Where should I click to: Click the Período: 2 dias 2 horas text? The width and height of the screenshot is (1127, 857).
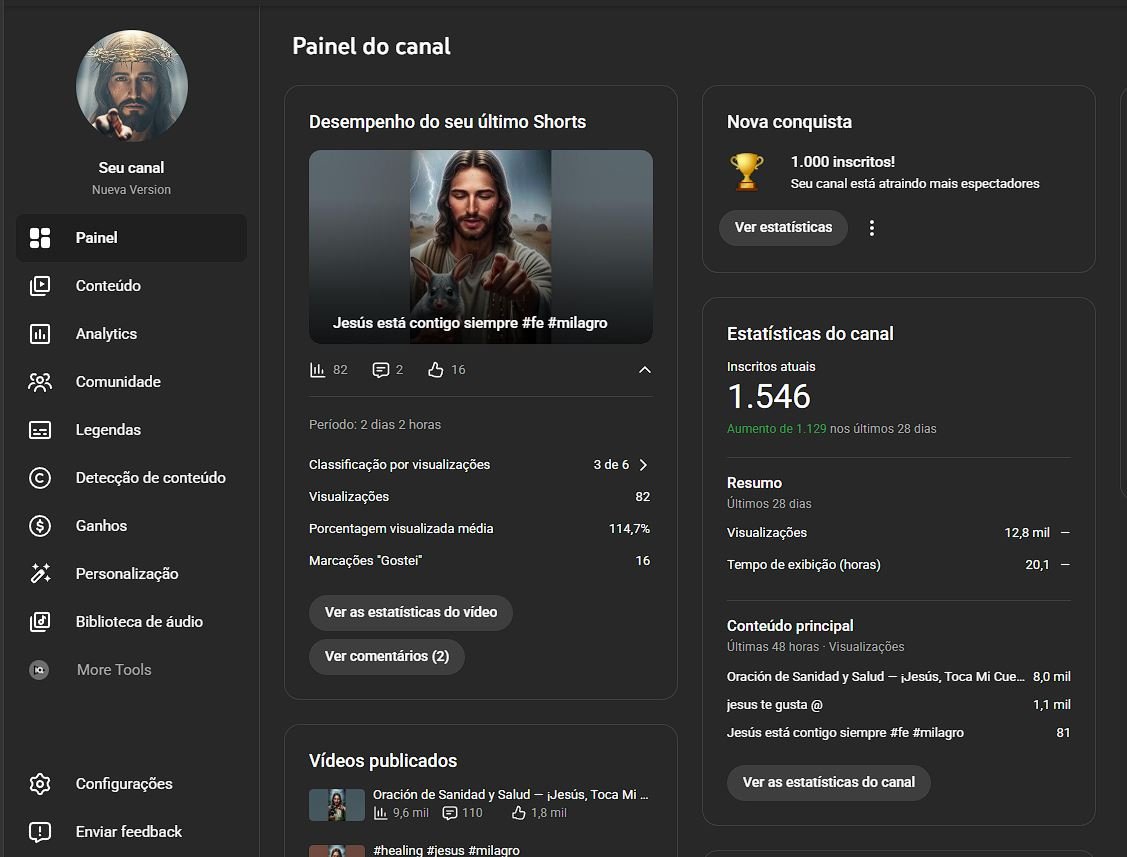[375, 425]
